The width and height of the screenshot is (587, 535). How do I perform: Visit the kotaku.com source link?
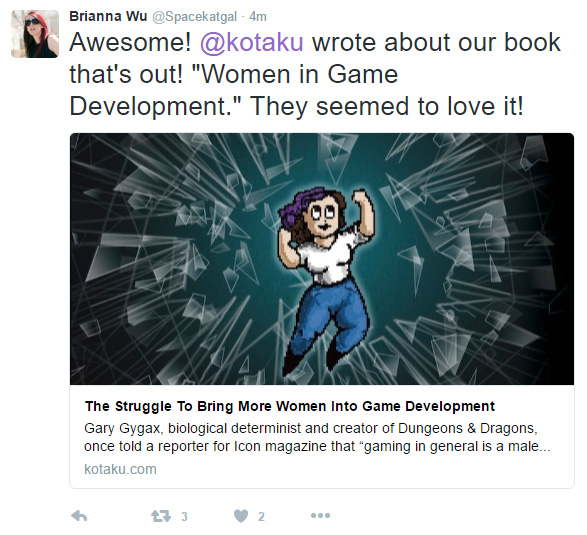(x=120, y=469)
